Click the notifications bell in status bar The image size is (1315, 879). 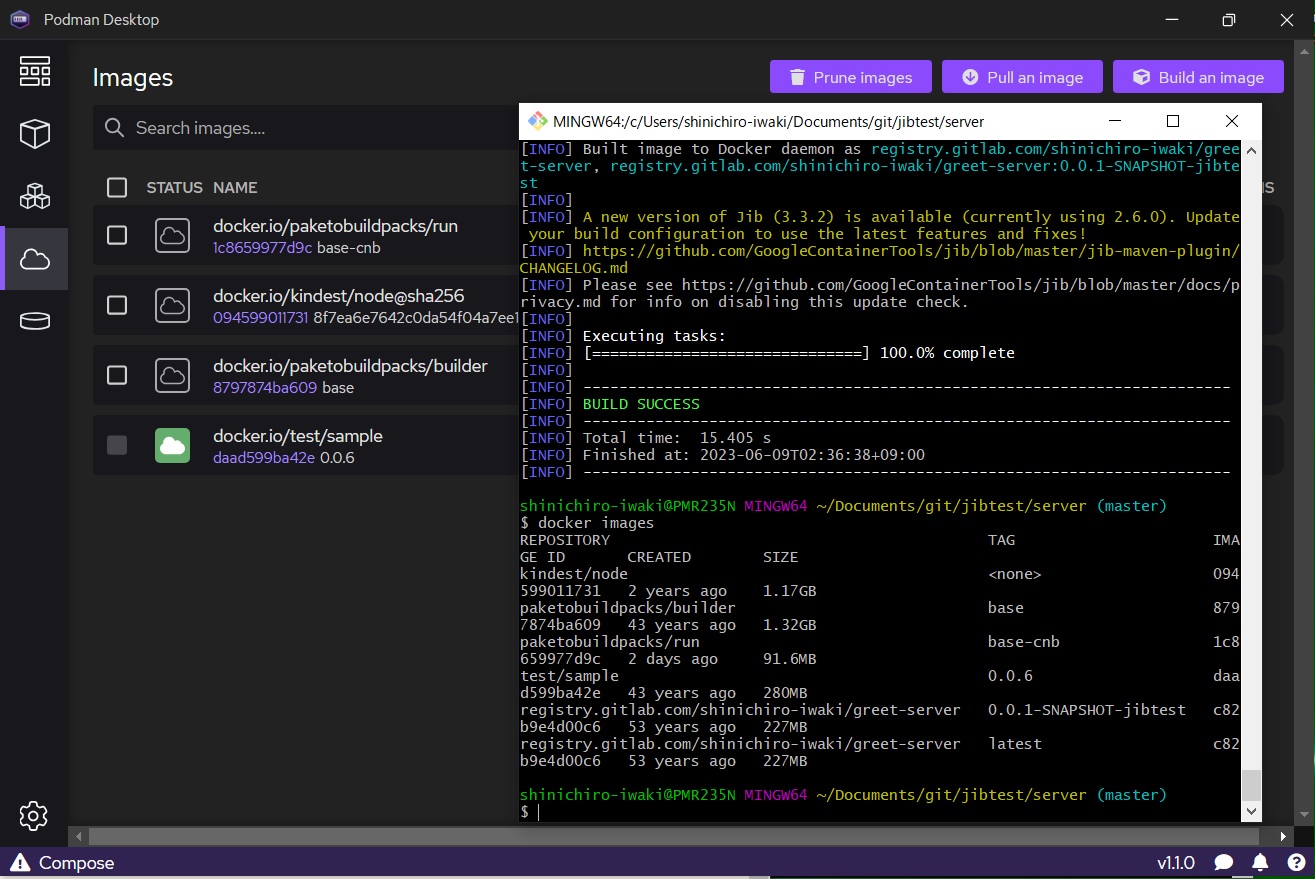point(1261,862)
